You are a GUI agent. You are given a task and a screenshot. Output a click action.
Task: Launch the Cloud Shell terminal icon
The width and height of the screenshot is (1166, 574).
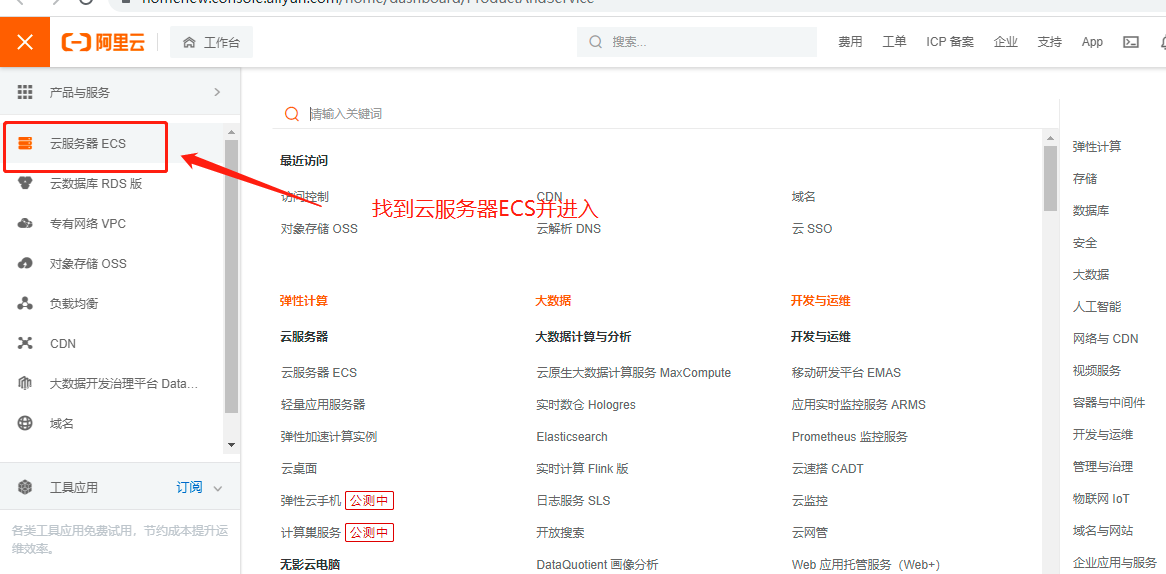[1130, 42]
